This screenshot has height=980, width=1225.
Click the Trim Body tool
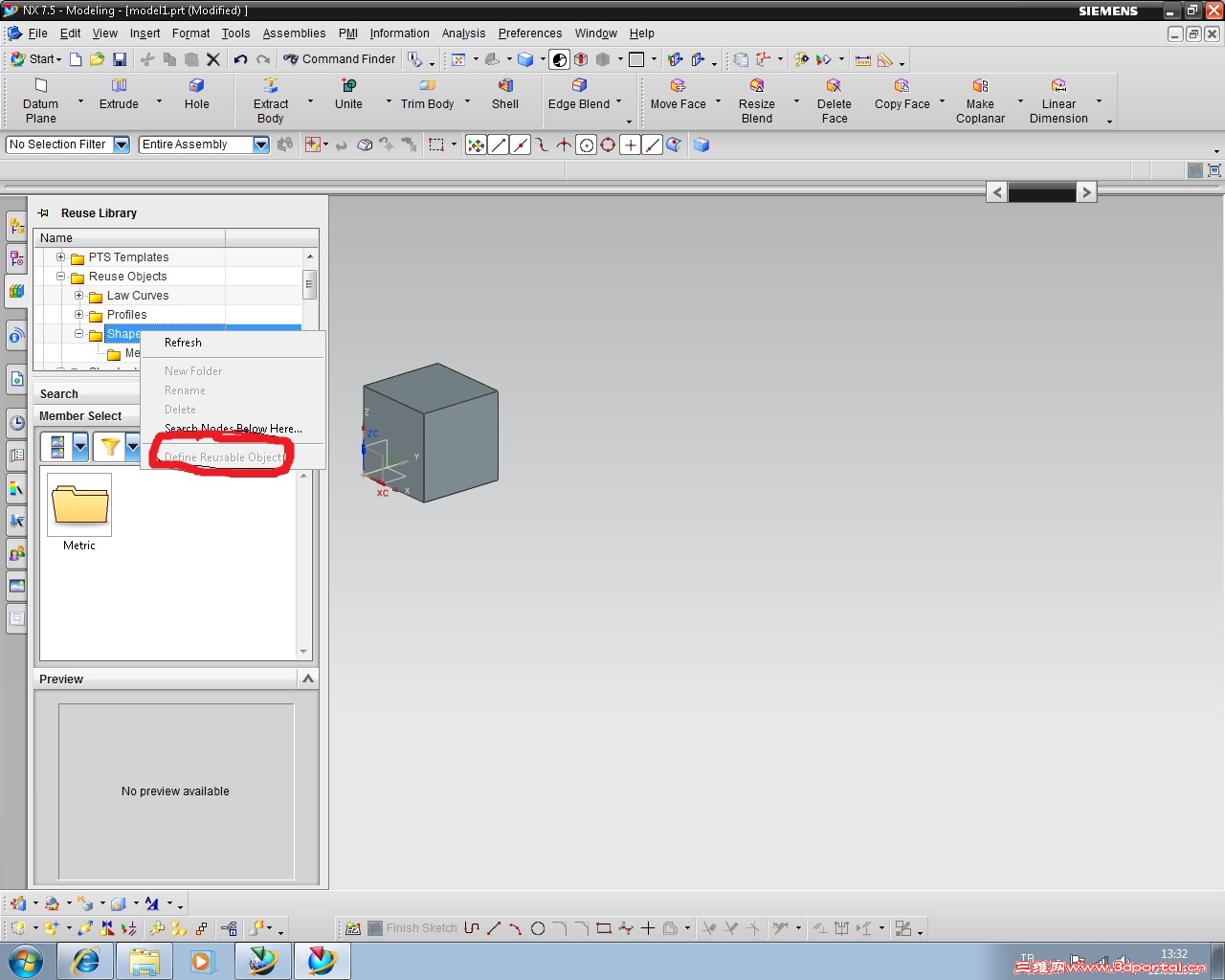pos(427,94)
